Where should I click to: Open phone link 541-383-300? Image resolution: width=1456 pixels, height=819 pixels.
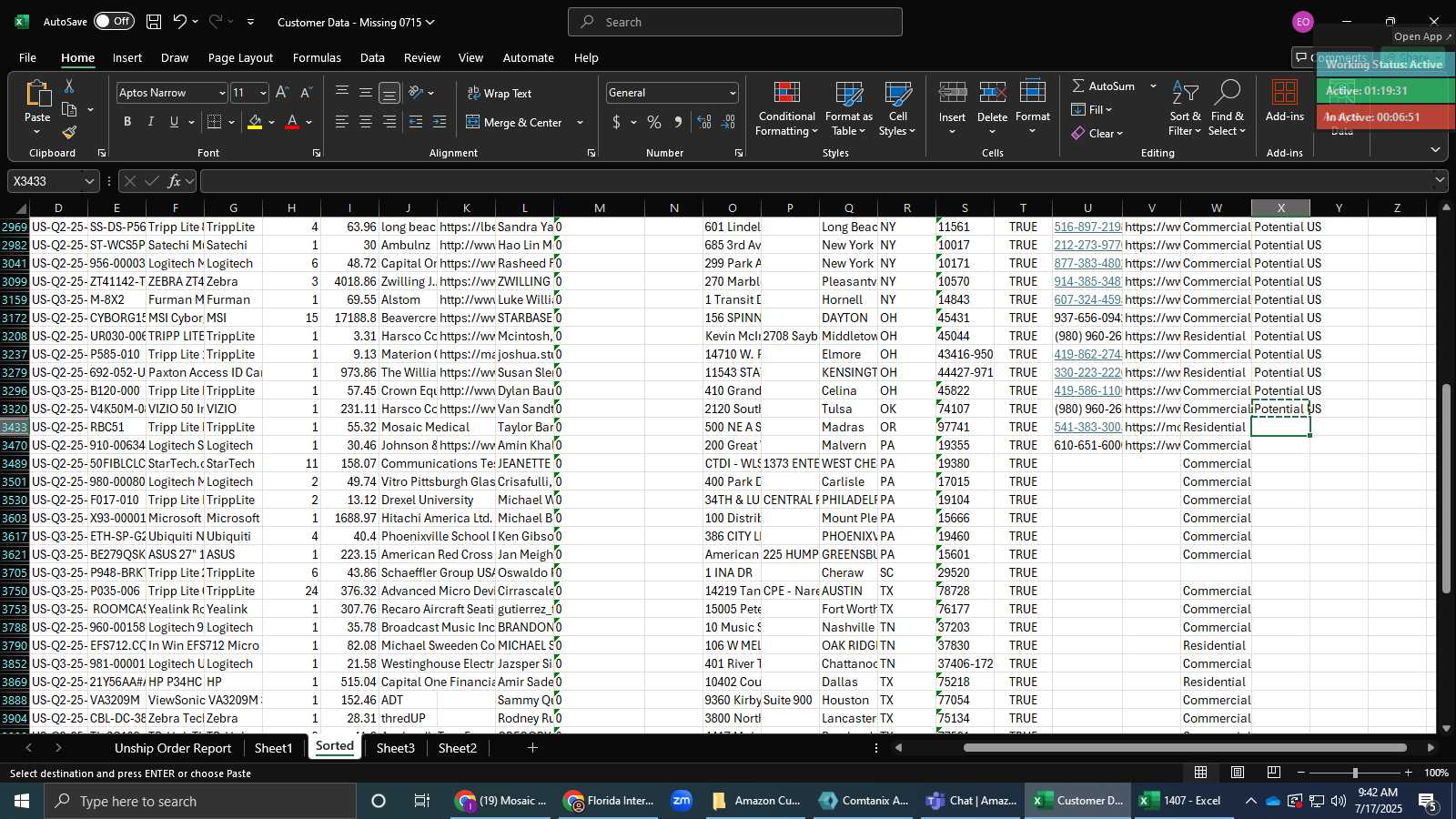tap(1087, 427)
